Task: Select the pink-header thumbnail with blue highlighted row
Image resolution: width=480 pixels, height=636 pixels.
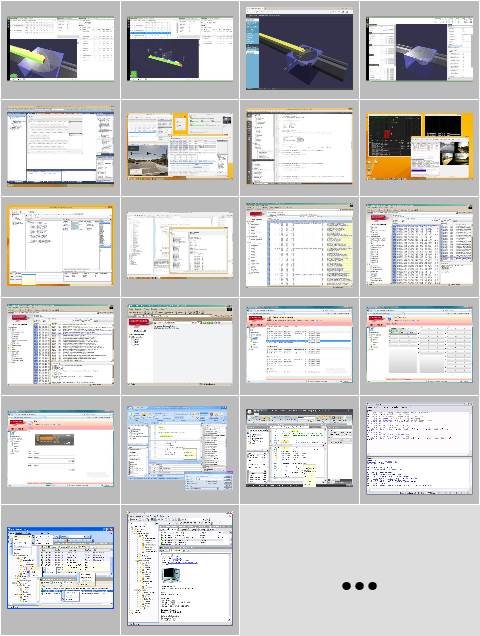Action: coord(299,345)
